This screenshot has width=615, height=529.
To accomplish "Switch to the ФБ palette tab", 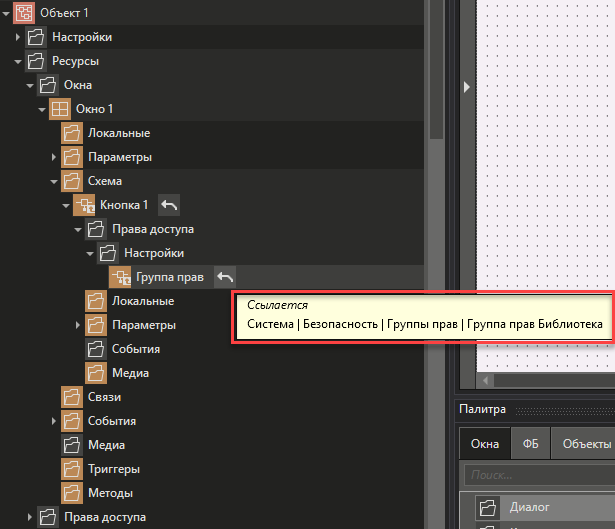I will click(530, 444).
